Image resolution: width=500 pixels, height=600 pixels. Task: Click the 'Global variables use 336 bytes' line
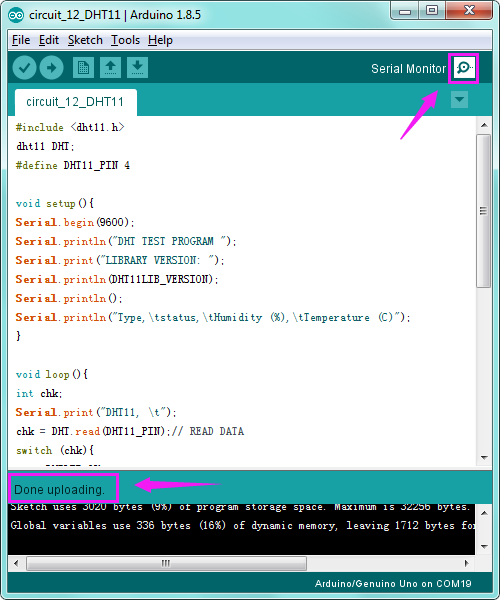click(x=242, y=526)
